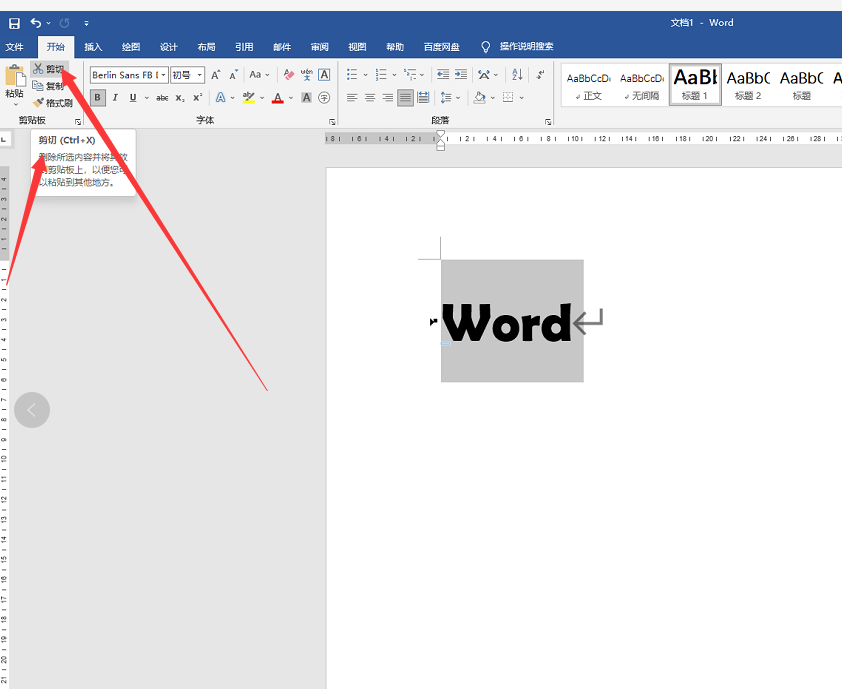Open the font dialog launcher

(332, 122)
